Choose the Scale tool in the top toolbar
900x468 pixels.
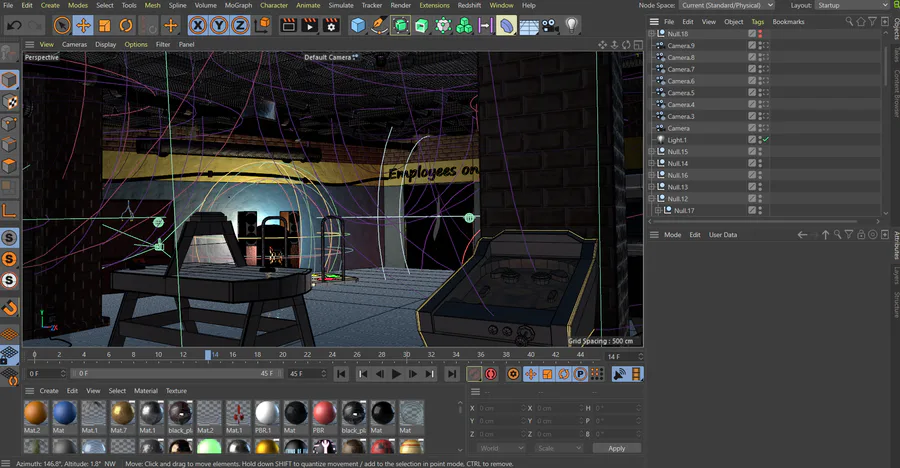pos(104,25)
